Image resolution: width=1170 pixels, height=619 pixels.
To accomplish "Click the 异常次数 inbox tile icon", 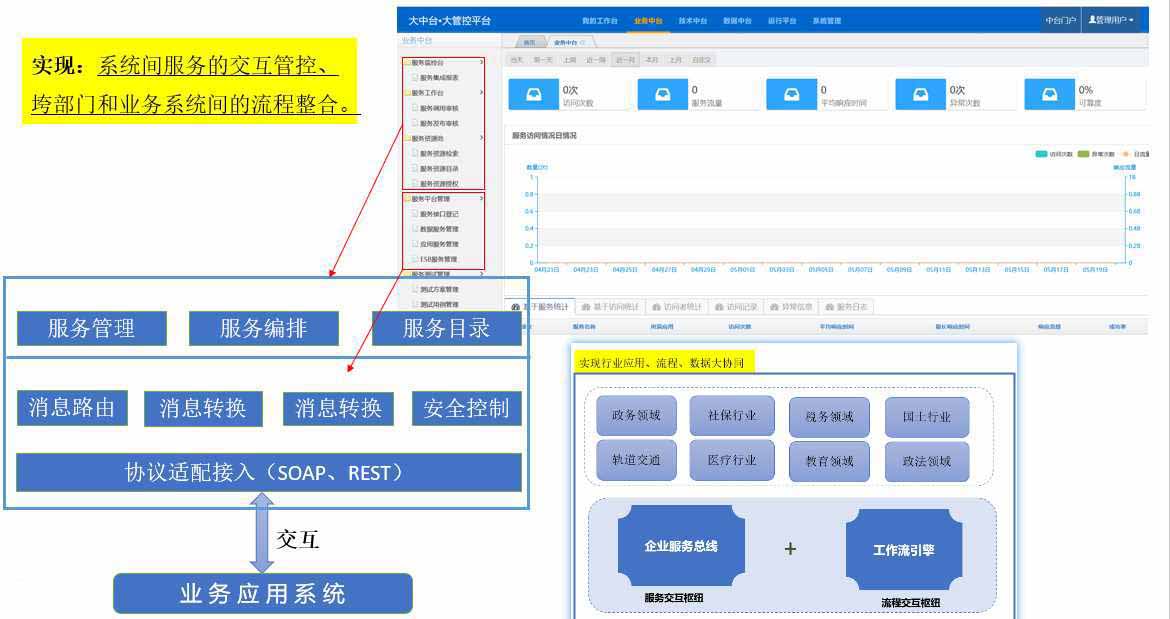I will [920, 94].
